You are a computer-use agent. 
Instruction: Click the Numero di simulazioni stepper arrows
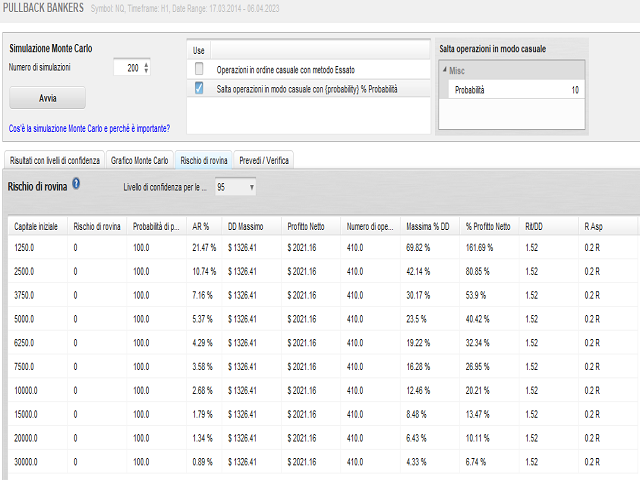(x=146, y=67)
